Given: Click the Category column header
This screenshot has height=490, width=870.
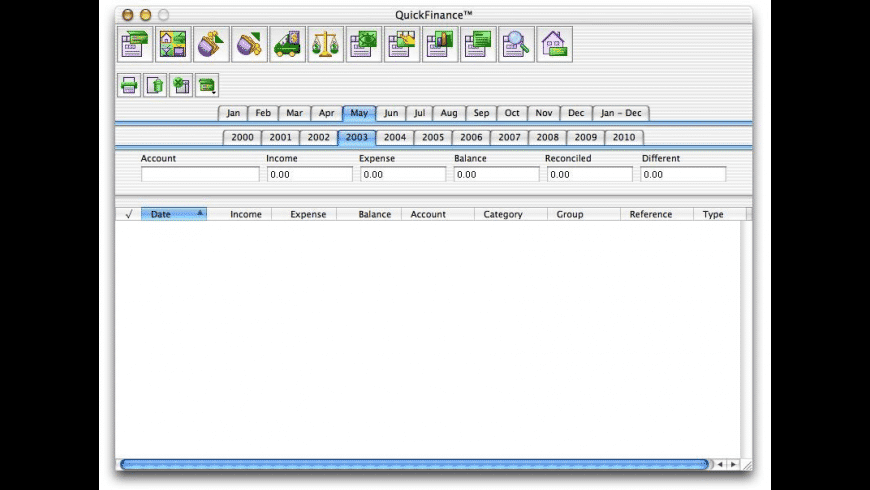Looking at the screenshot, I should pos(503,214).
